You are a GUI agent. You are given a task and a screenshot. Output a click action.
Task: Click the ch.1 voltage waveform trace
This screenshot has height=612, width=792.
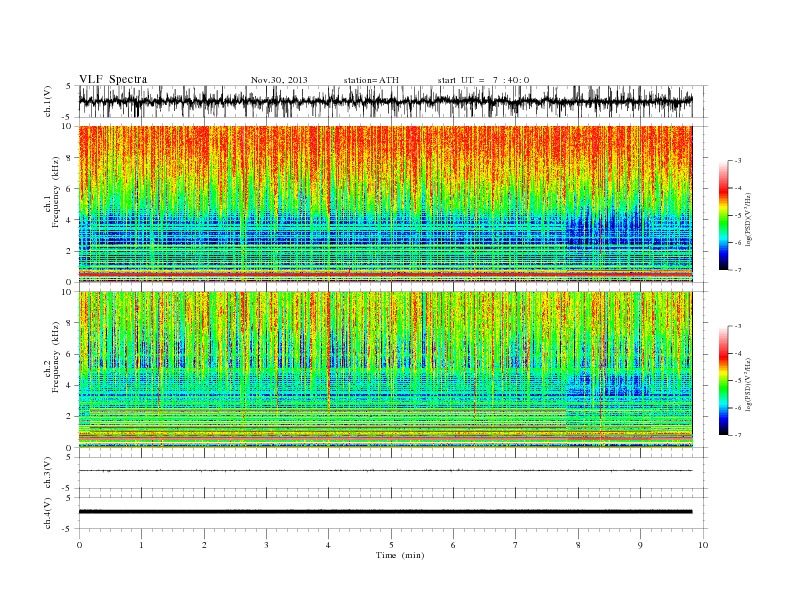[385, 101]
